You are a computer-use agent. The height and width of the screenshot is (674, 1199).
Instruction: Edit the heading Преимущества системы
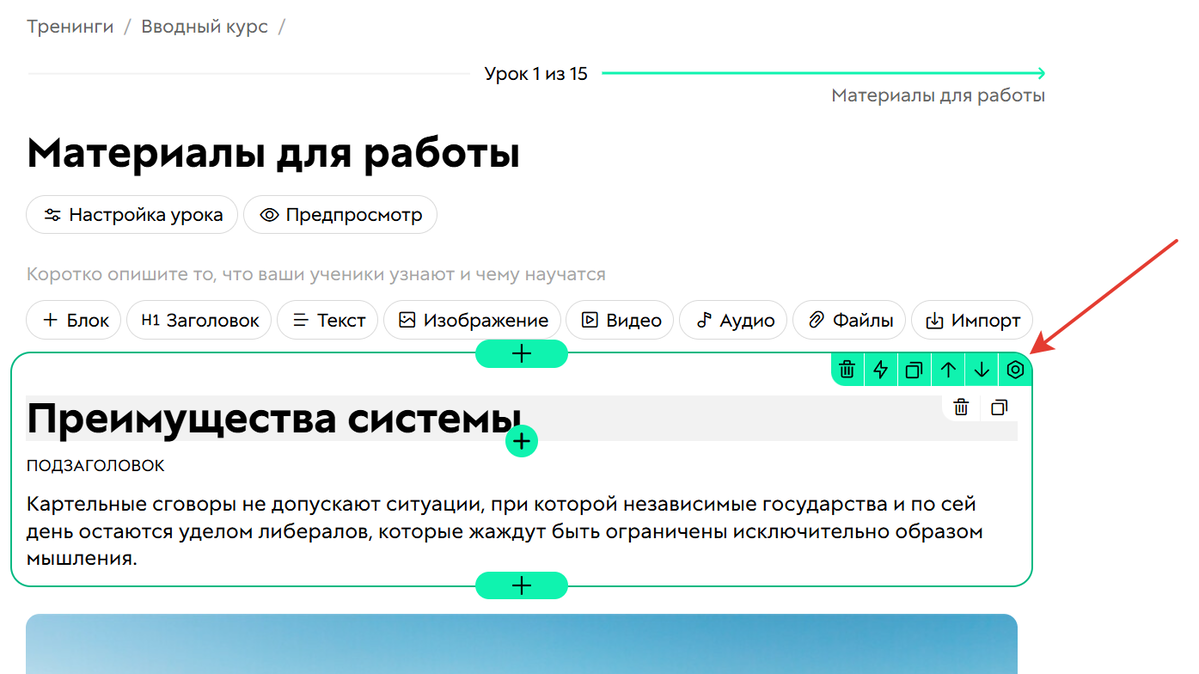pyautogui.click(x=274, y=418)
